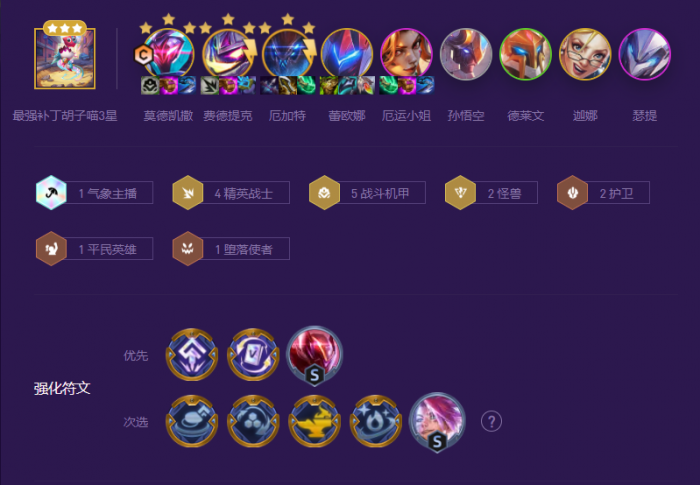Click the 厄运小姐 champion portrait
700x485 pixels.
tap(406, 54)
